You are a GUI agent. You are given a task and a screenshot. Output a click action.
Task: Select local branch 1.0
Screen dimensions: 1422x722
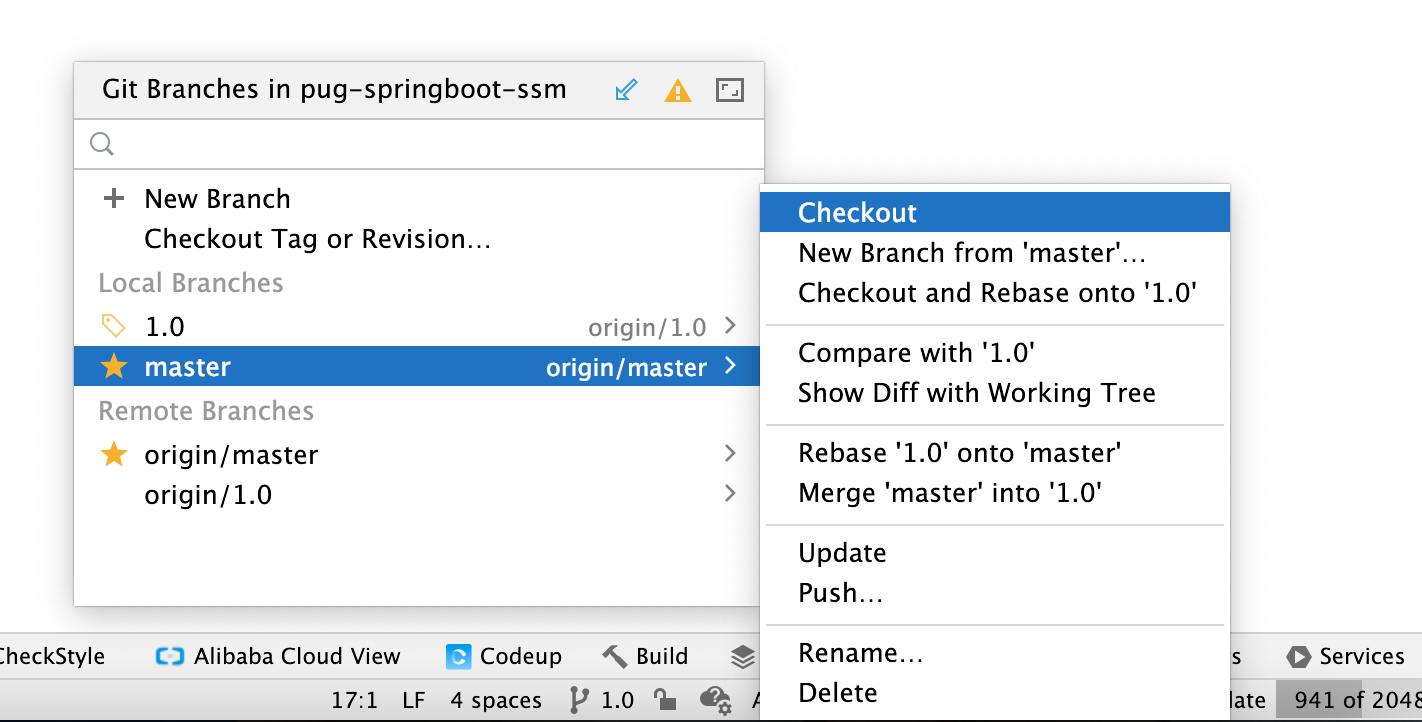click(419, 326)
